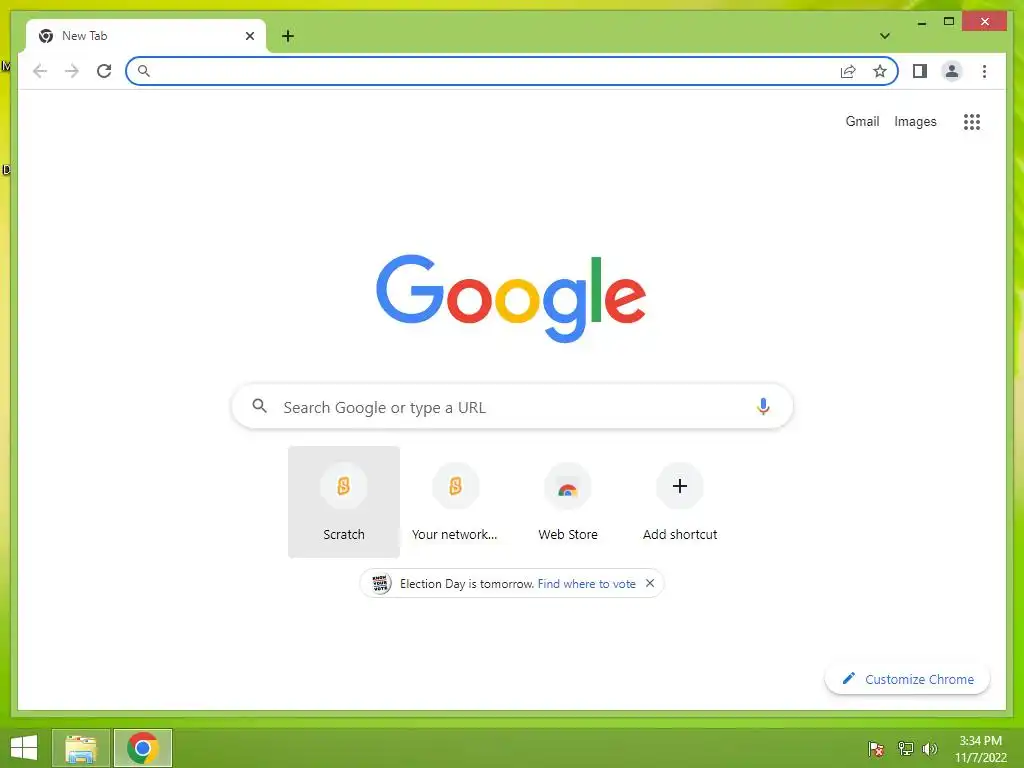
Task: Open the Web Store shortcut
Action: coord(568,502)
